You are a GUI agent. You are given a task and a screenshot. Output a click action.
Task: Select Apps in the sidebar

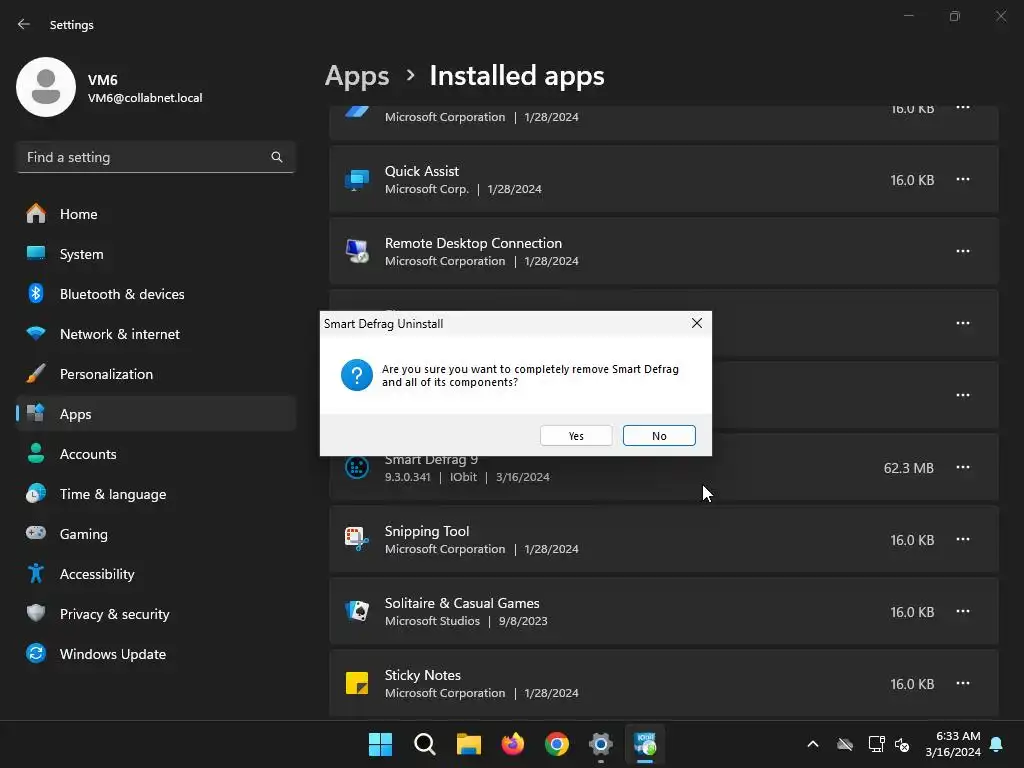pyautogui.click(x=156, y=413)
